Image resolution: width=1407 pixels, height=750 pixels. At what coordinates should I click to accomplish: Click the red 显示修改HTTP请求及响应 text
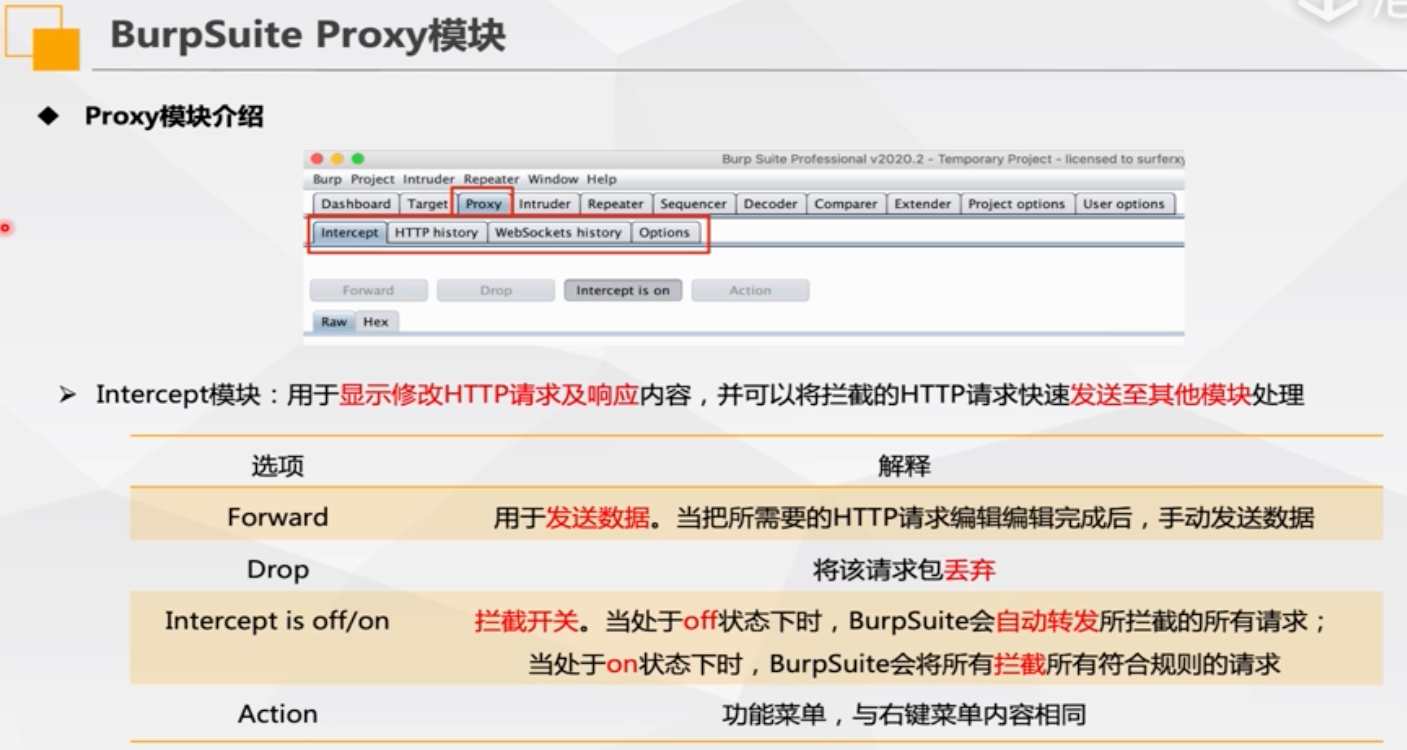tap(488, 395)
